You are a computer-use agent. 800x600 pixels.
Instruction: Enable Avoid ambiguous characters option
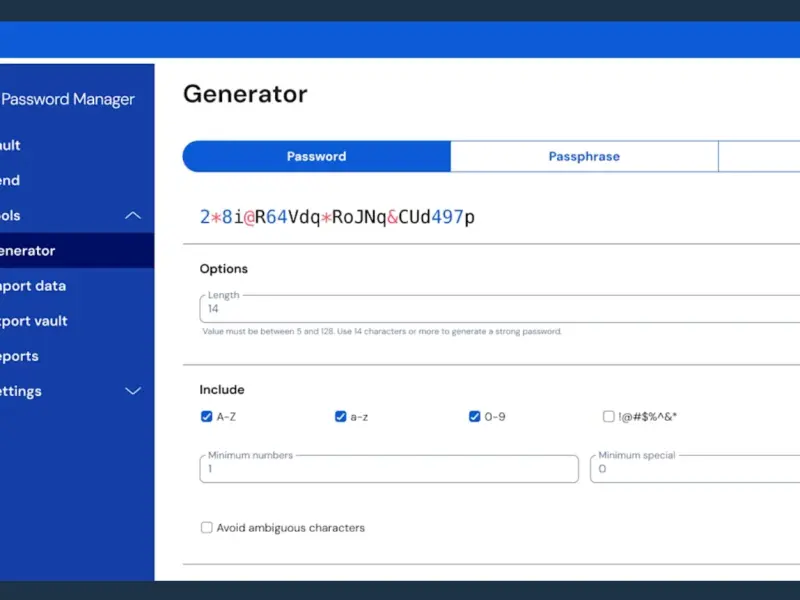coord(207,527)
